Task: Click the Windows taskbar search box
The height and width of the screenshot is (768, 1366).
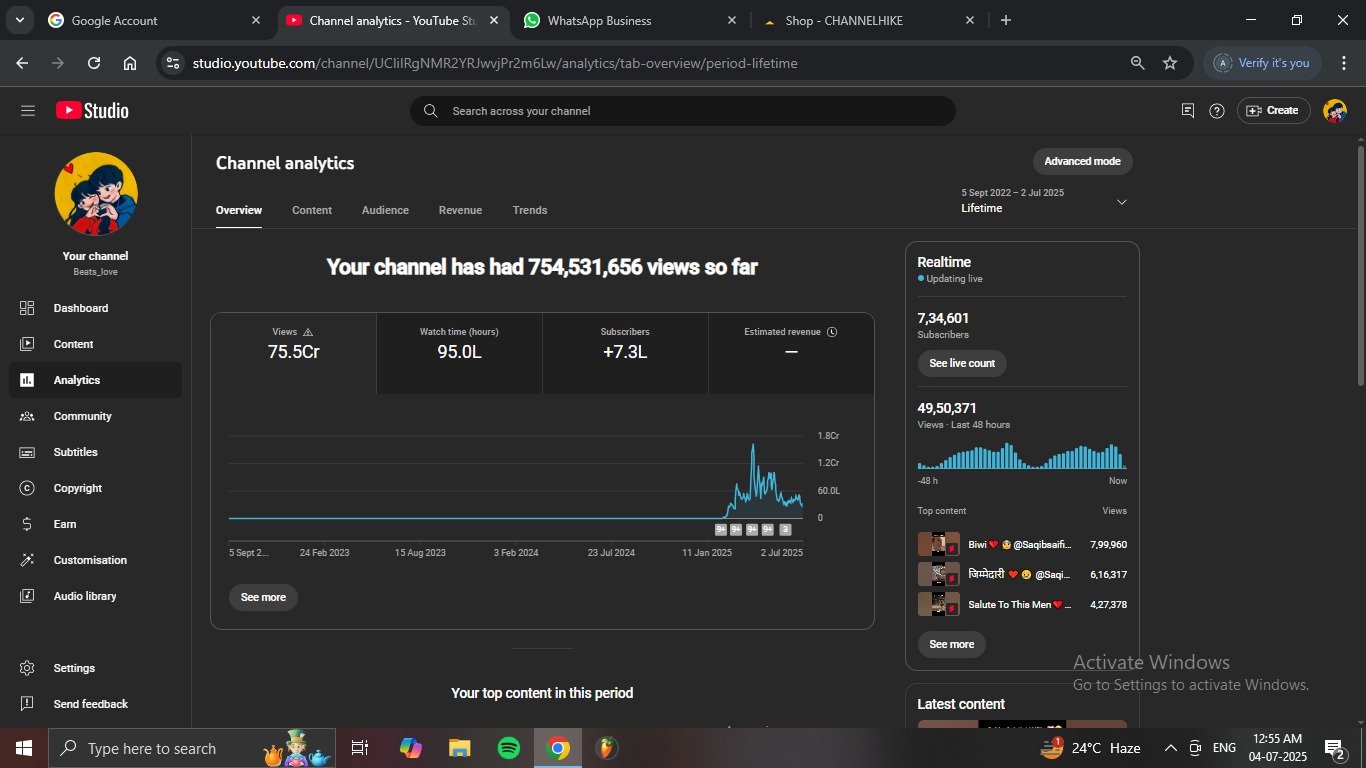Action: [x=192, y=748]
